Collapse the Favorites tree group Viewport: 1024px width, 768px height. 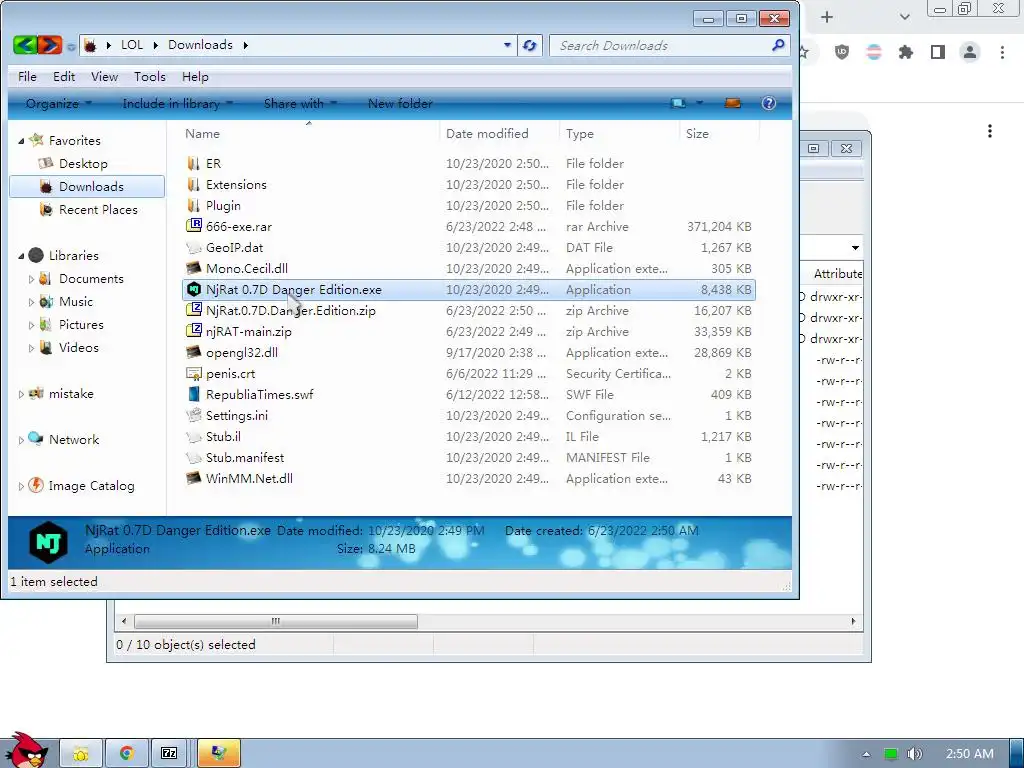point(21,141)
